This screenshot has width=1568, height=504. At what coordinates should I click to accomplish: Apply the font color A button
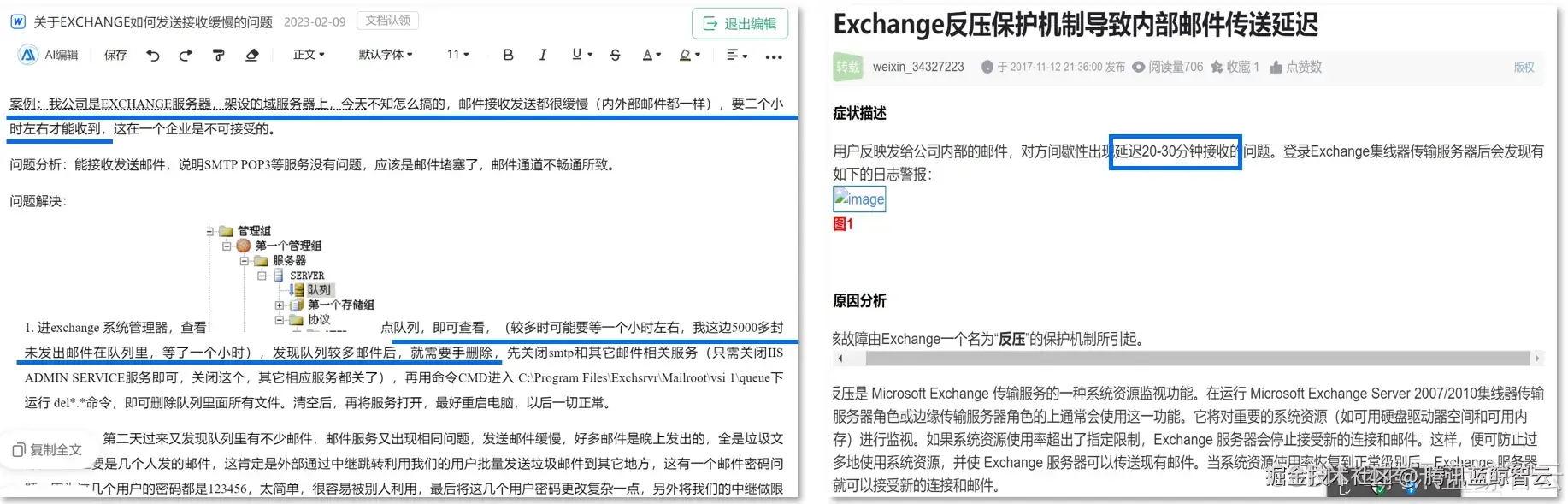click(x=647, y=55)
